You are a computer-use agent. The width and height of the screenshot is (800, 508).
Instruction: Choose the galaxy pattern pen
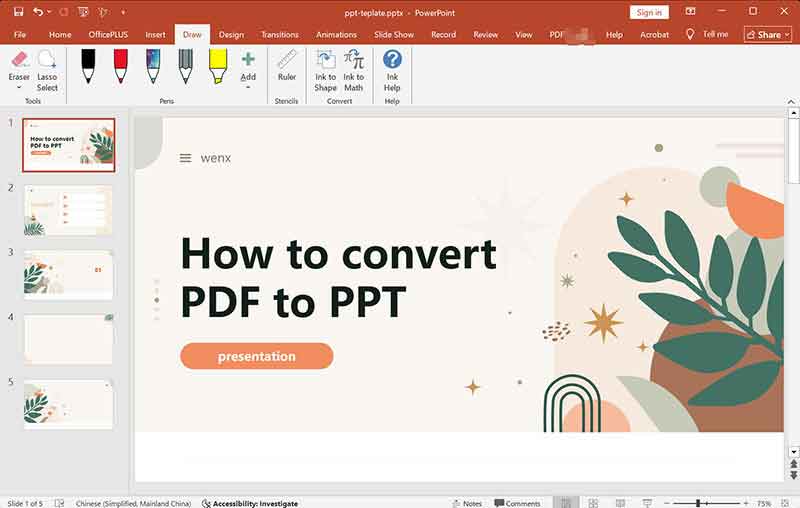pos(153,66)
